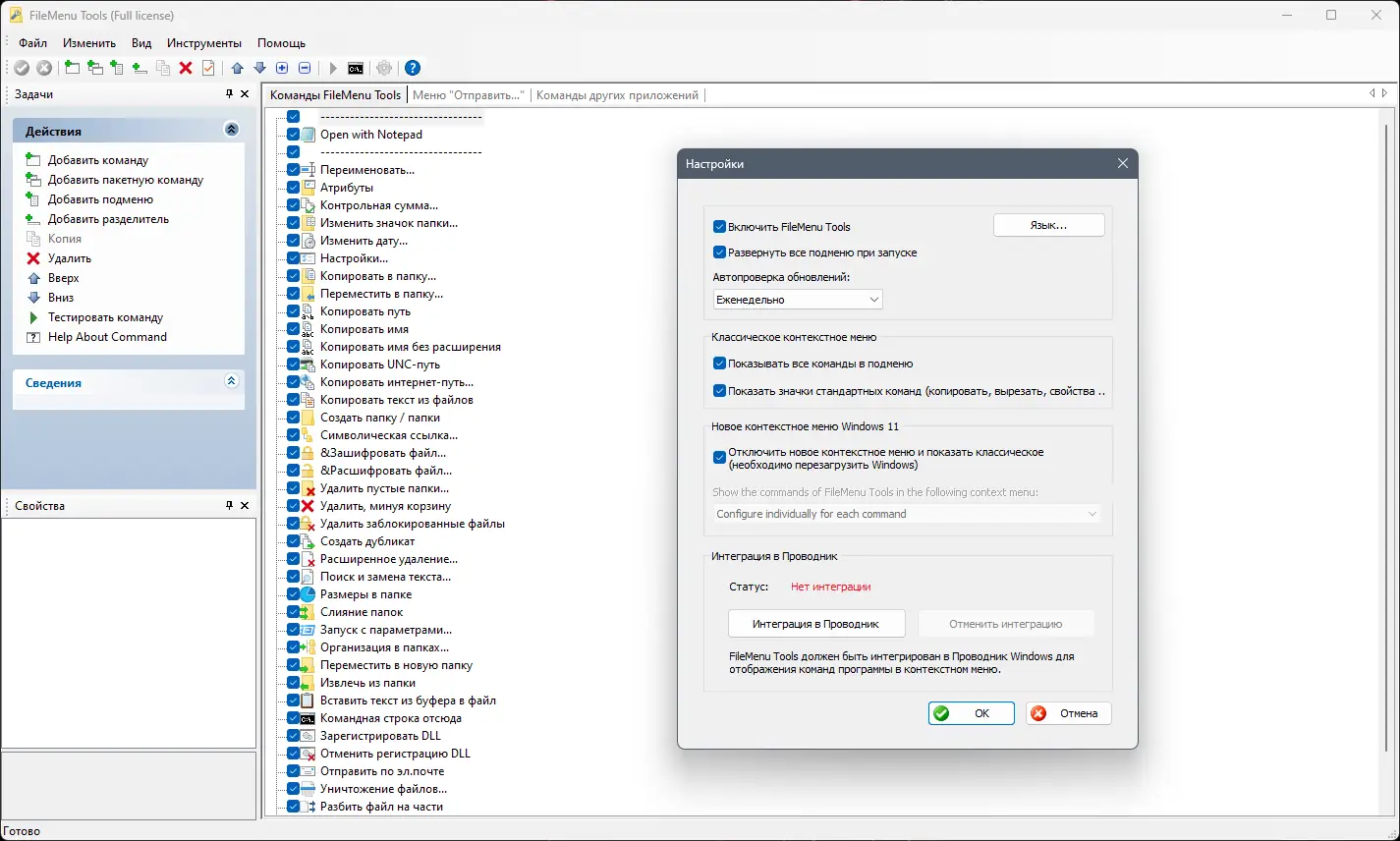Toggle Развернуть все подменю при запуске

[x=720, y=252]
